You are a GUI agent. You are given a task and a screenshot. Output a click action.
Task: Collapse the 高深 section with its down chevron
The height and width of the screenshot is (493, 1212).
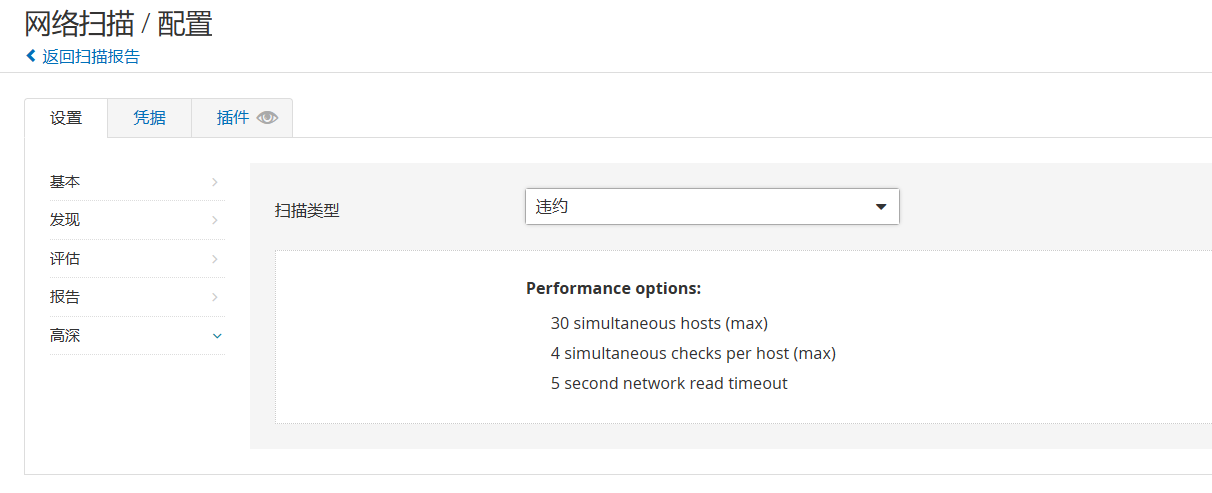pos(217,336)
